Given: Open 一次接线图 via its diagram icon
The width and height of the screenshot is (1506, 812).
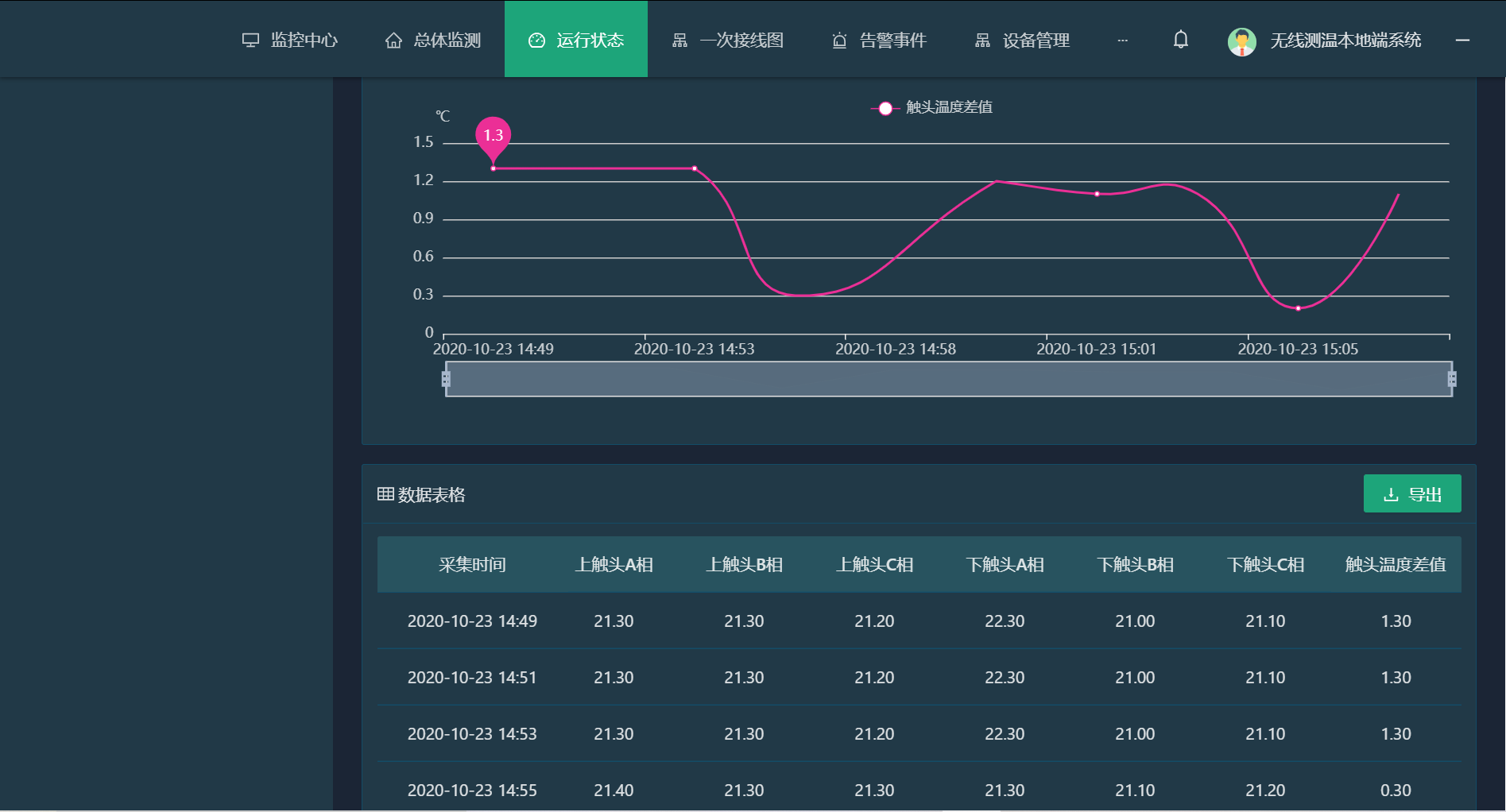Looking at the screenshot, I should tap(680, 40).
